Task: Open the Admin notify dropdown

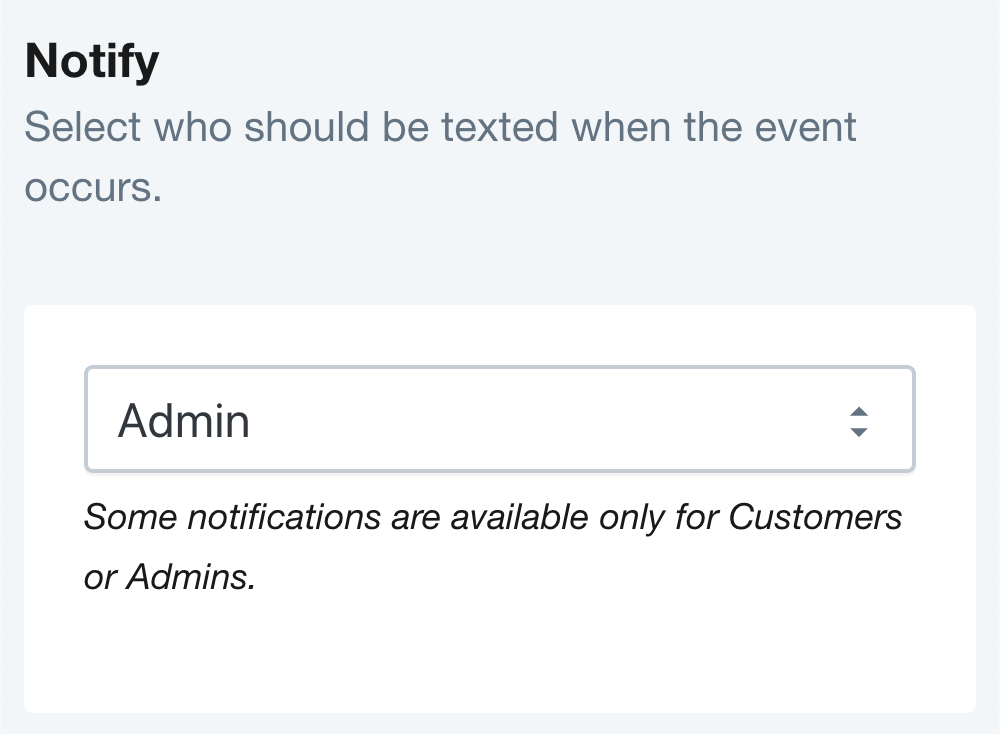Action: [x=498, y=420]
